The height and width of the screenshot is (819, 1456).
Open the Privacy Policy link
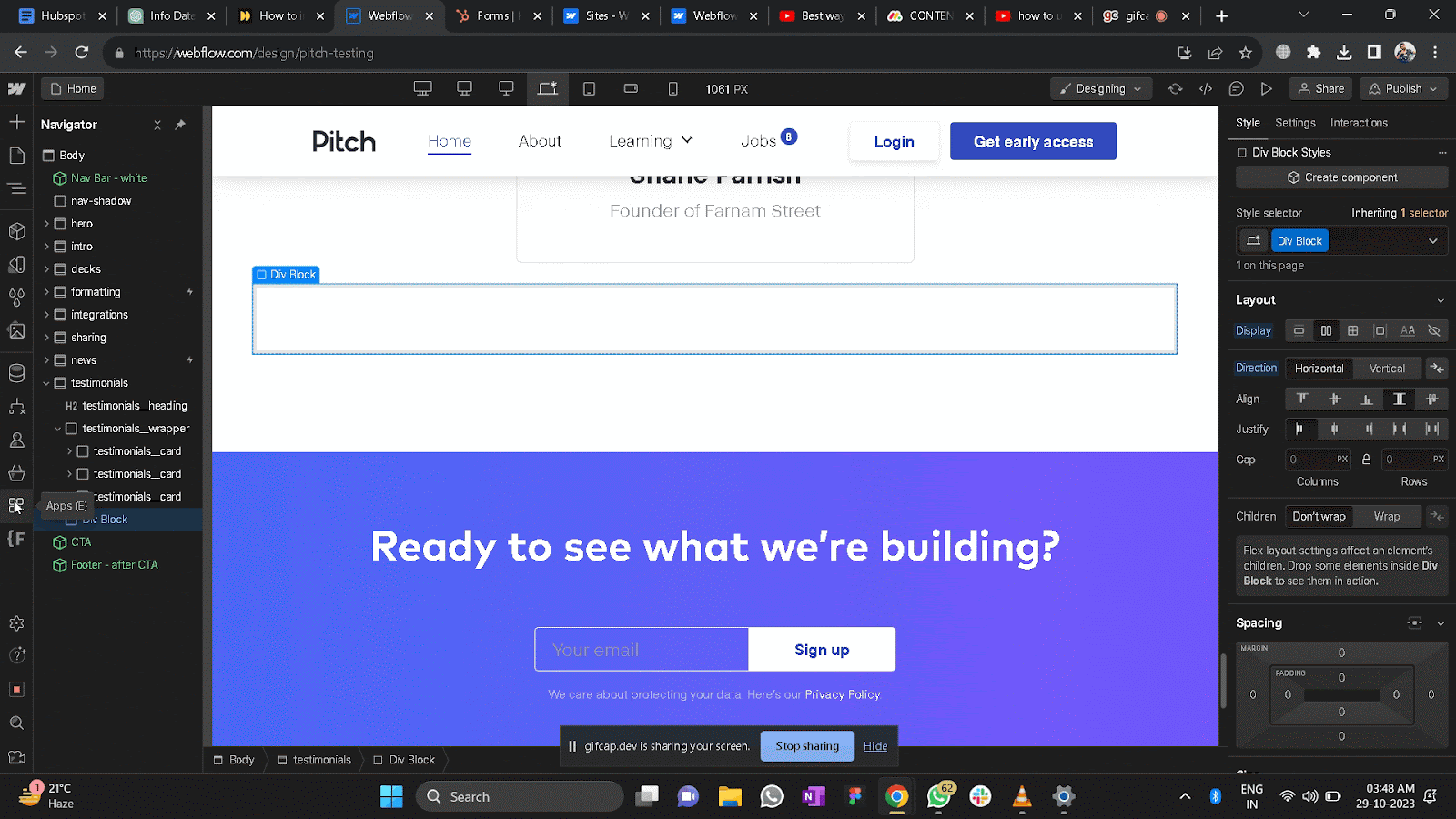pyautogui.click(x=843, y=694)
